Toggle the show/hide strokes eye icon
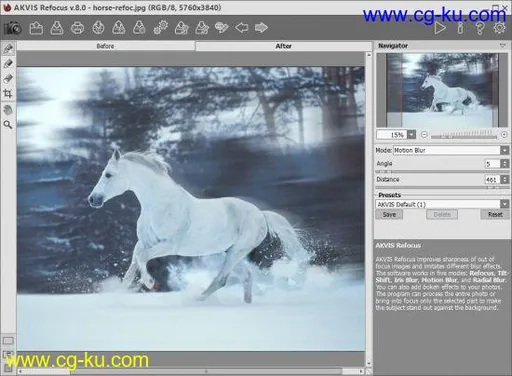Image resolution: width=512 pixels, height=376 pixels. pos(222,28)
